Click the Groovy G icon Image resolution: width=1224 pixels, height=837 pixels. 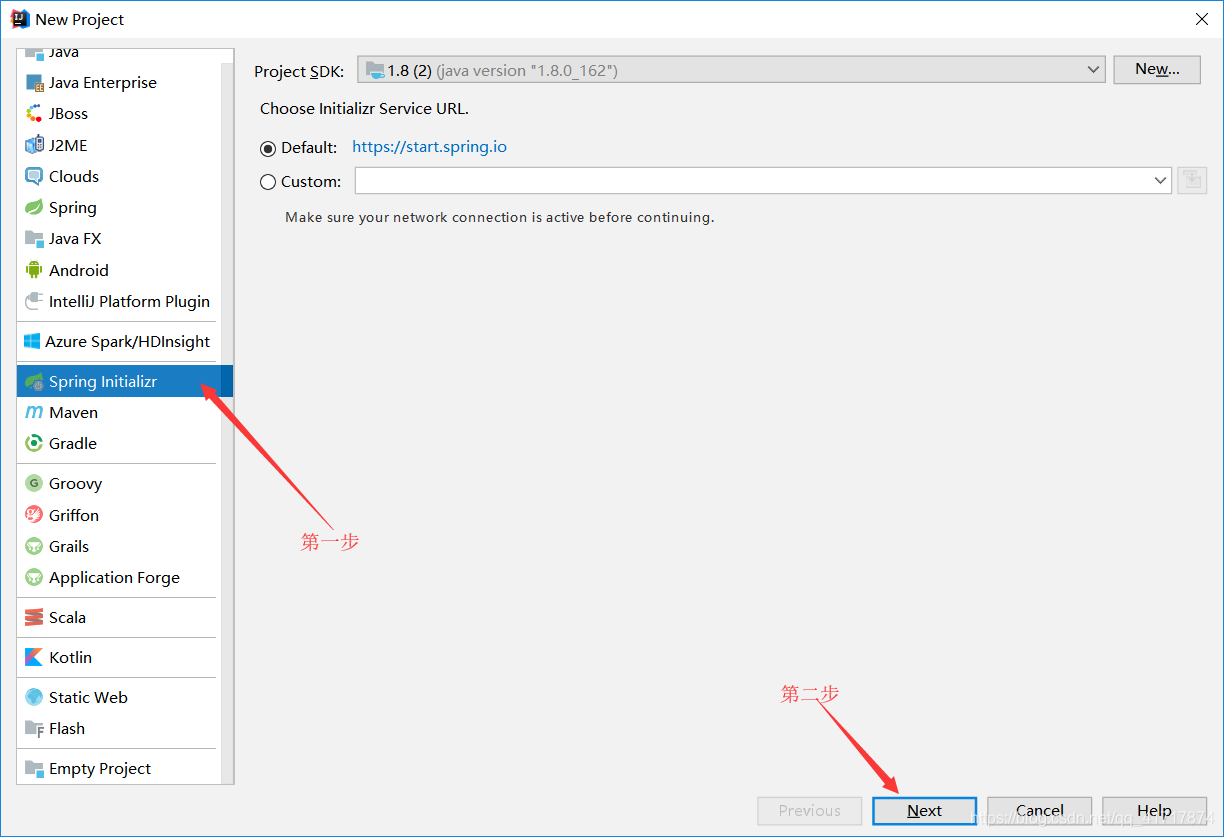click(34, 484)
